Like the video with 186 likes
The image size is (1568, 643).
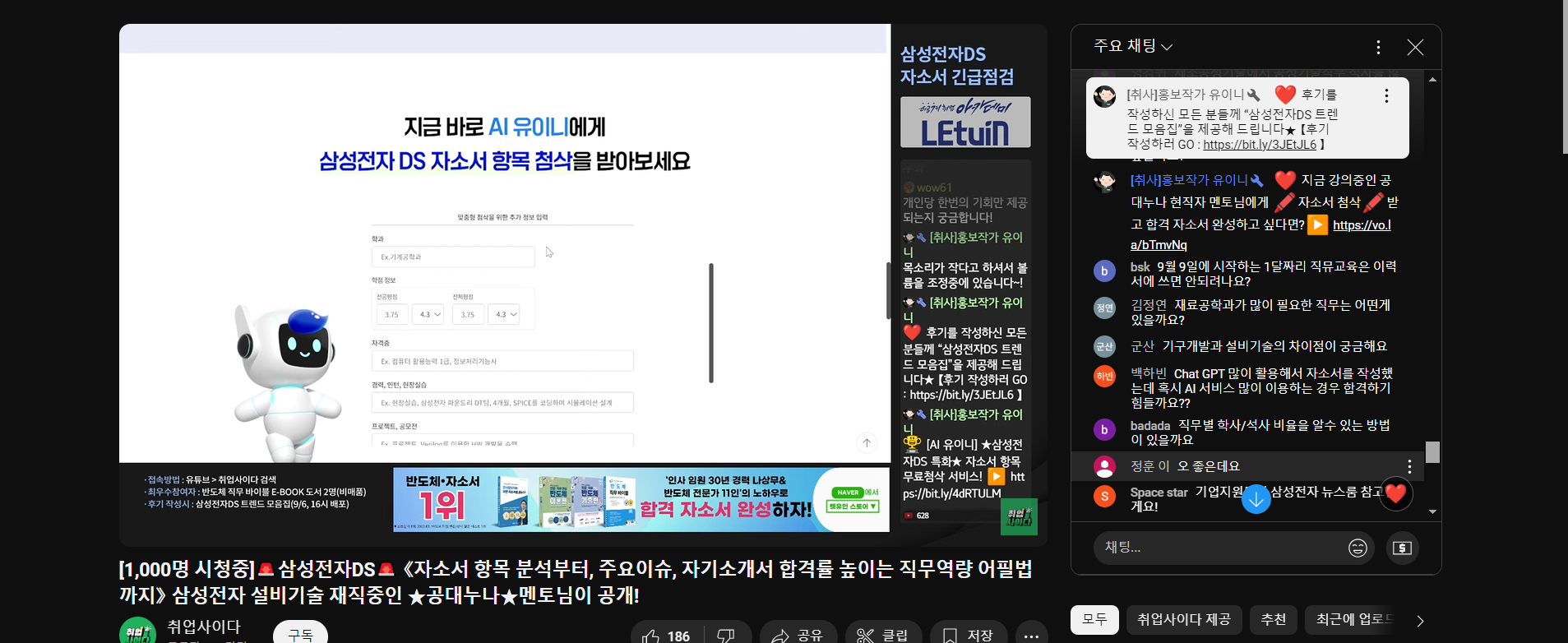[666, 636]
